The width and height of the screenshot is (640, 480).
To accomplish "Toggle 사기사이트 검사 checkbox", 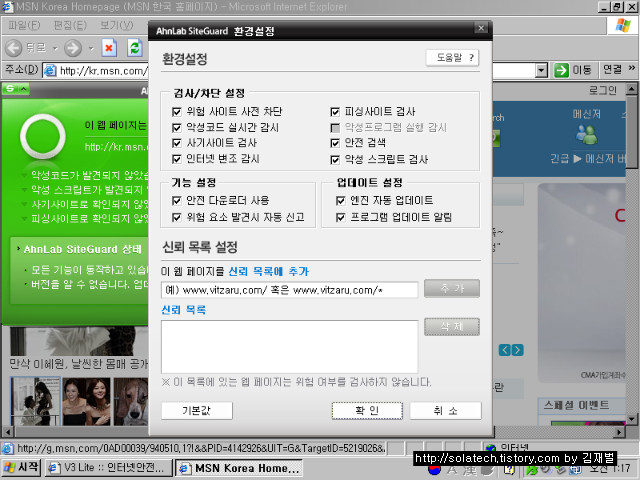I will pyautogui.click(x=176, y=143).
